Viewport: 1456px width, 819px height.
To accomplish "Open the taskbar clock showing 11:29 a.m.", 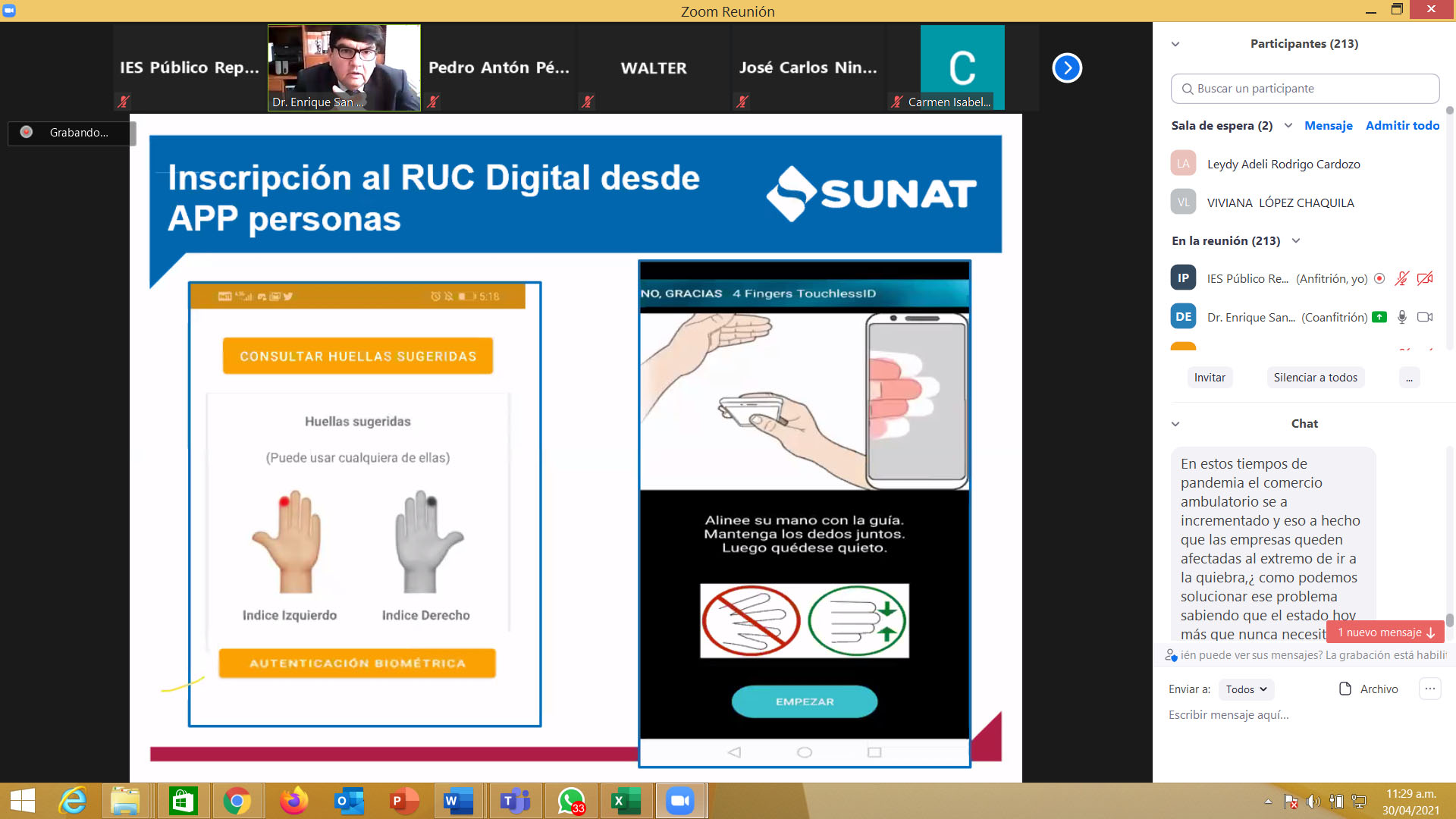I will coord(1410,802).
